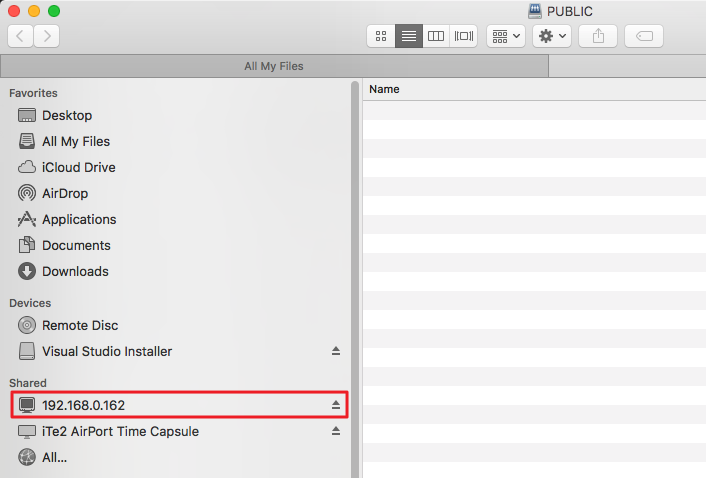The height and width of the screenshot is (478, 706).
Task: Switch to icon view
Action: click(381, 36)
